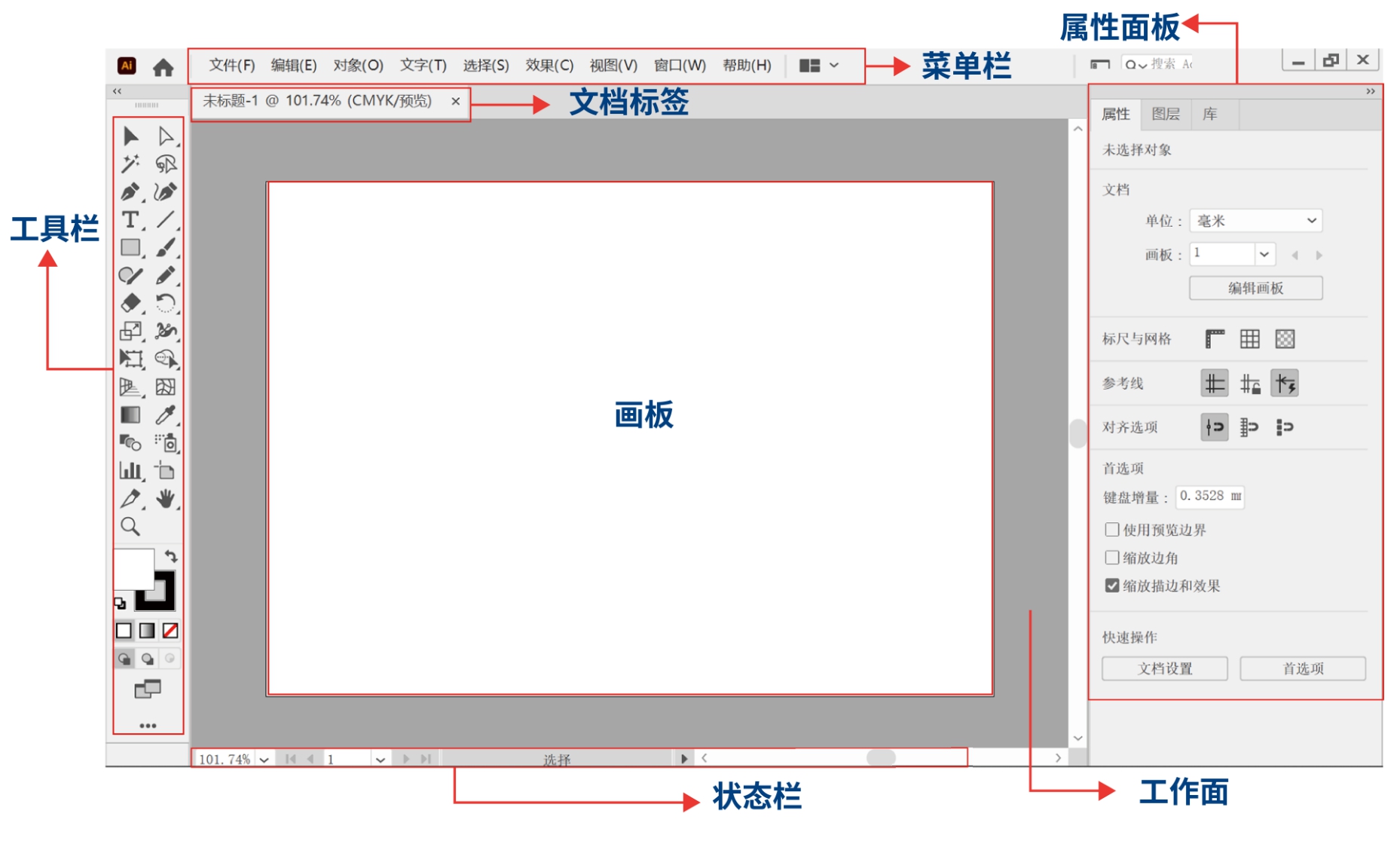Select the Pencil tool

tap(166, 275)
